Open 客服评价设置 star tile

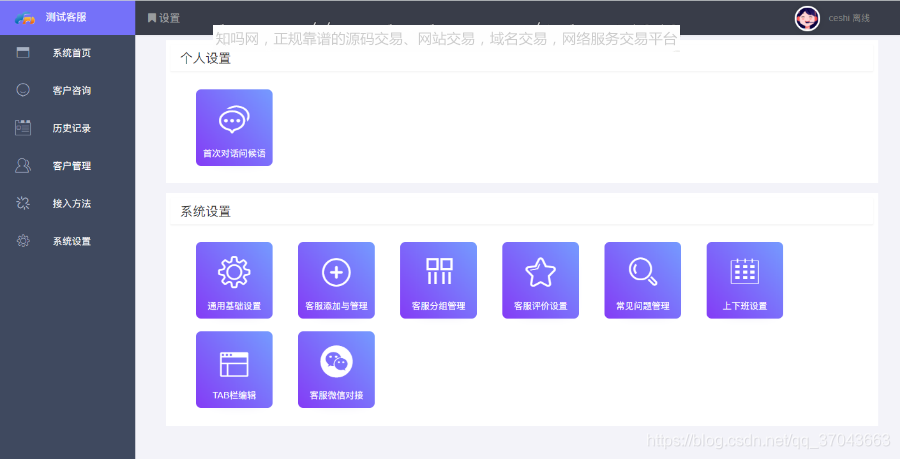tap(541, 280)
